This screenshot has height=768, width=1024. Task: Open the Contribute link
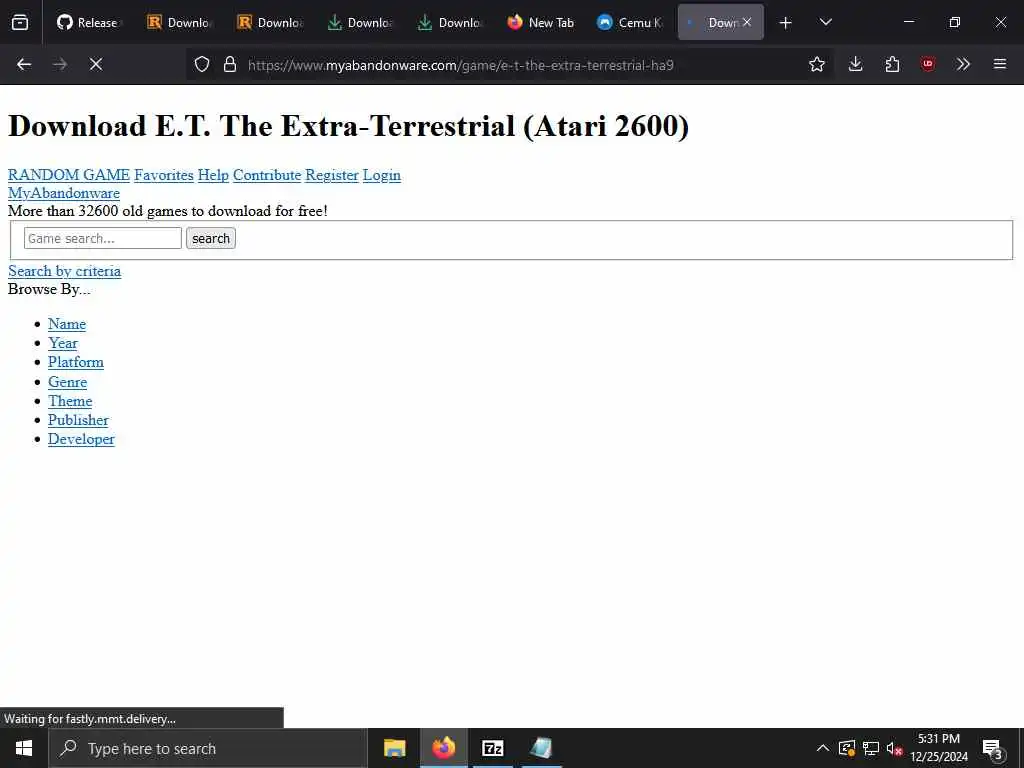(267, 175)
